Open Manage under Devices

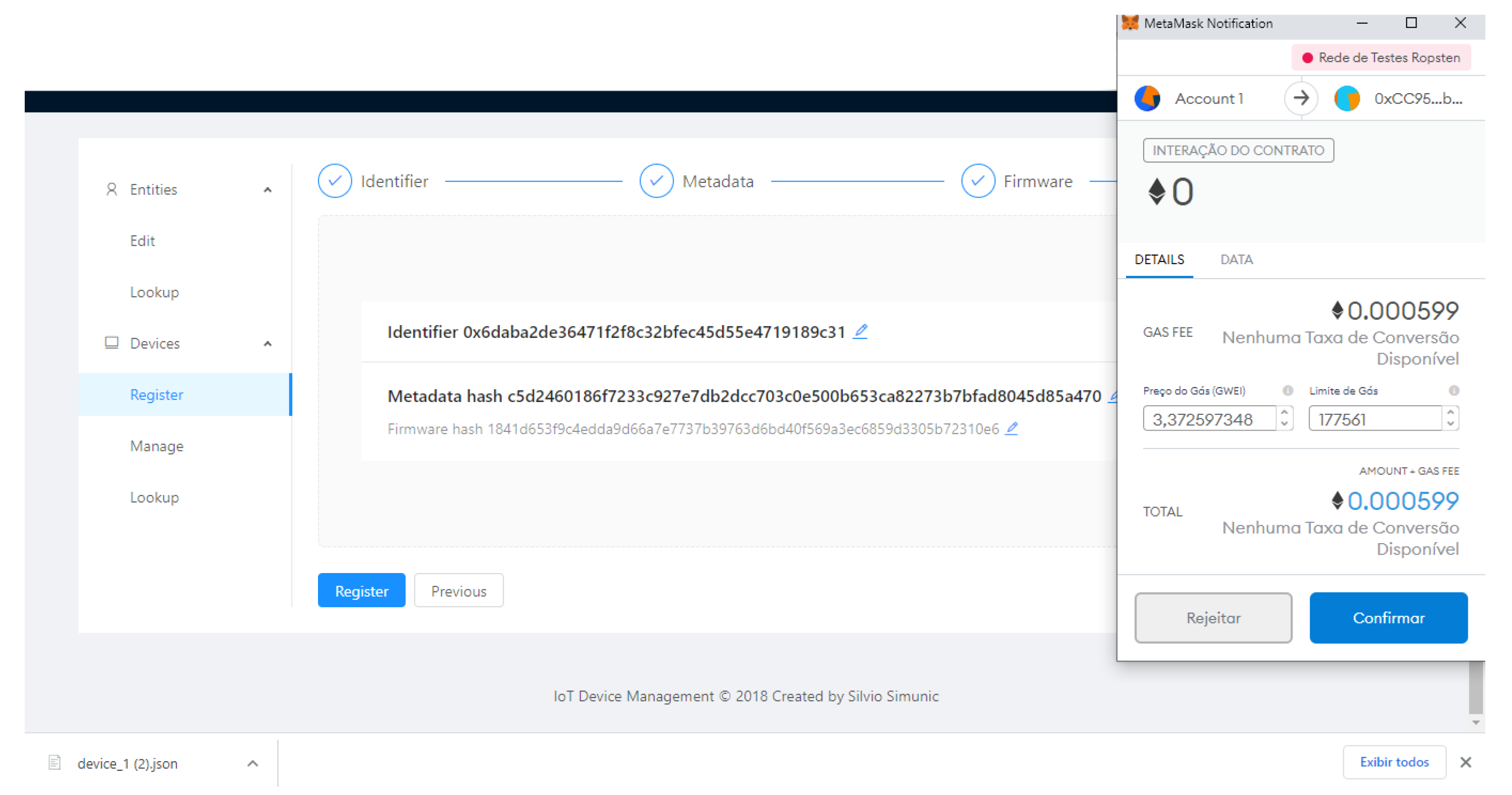coord(157,446)
